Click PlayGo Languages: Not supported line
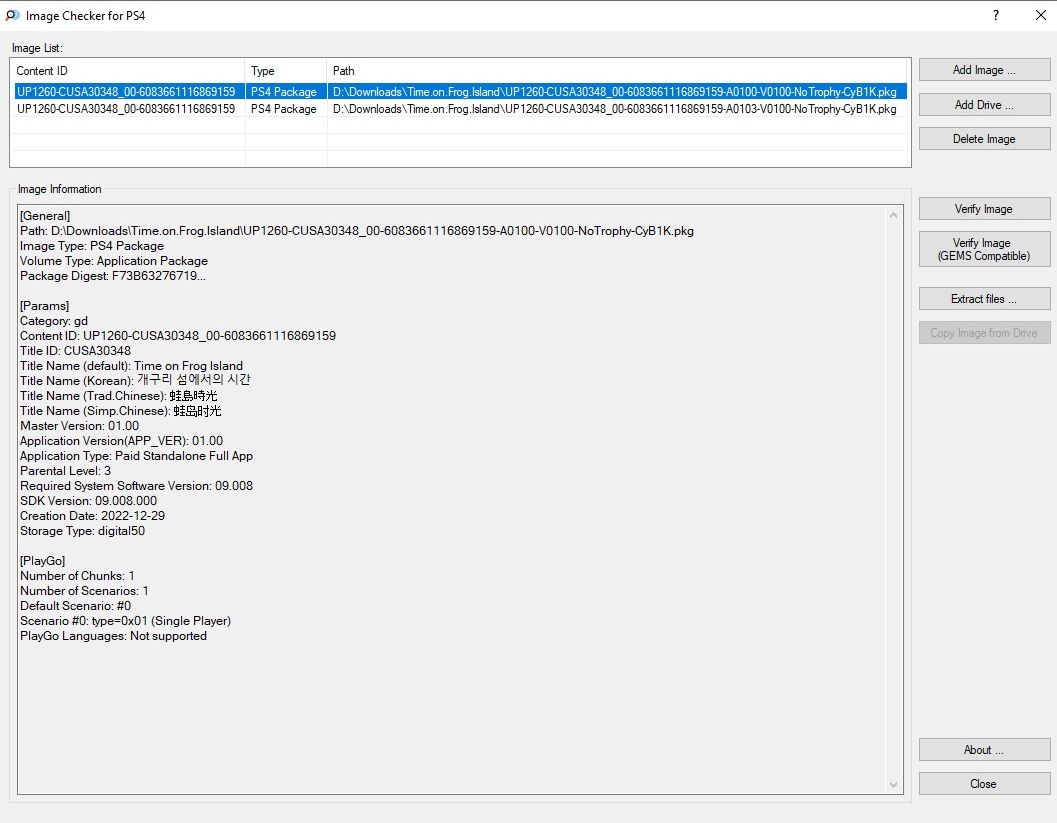This screenshot has height=823, width=1057. [113, 636]
